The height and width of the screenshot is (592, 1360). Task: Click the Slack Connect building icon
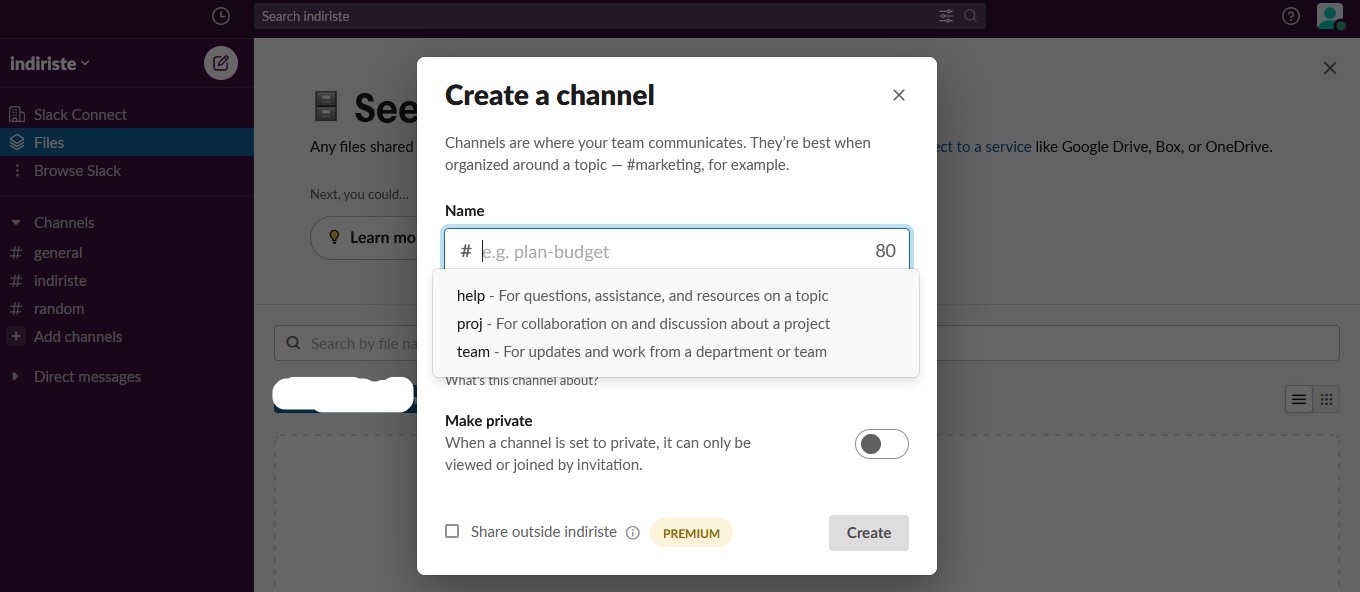tap(16, 114)
